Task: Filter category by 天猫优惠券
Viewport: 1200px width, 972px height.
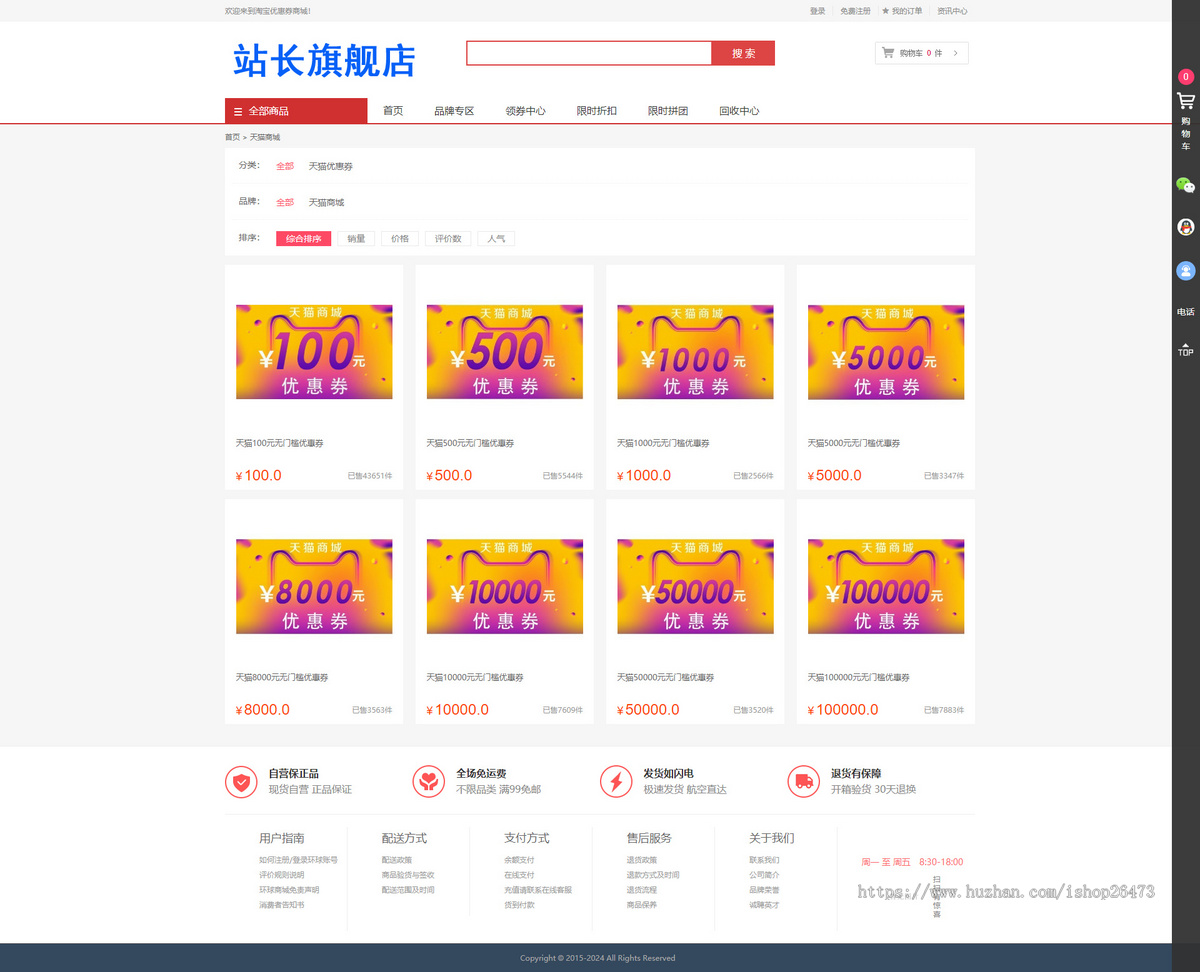Action: tap(331, 166)
